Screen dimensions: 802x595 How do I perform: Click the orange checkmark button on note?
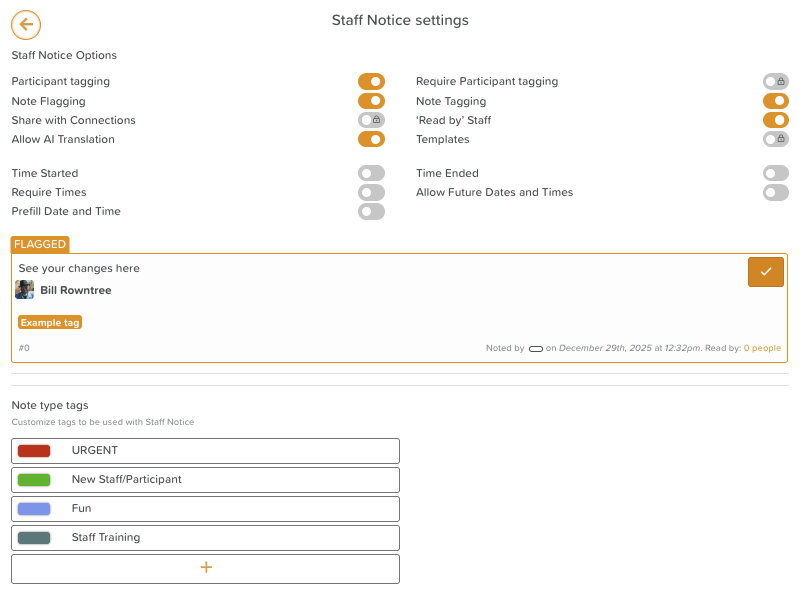point(765,272)
